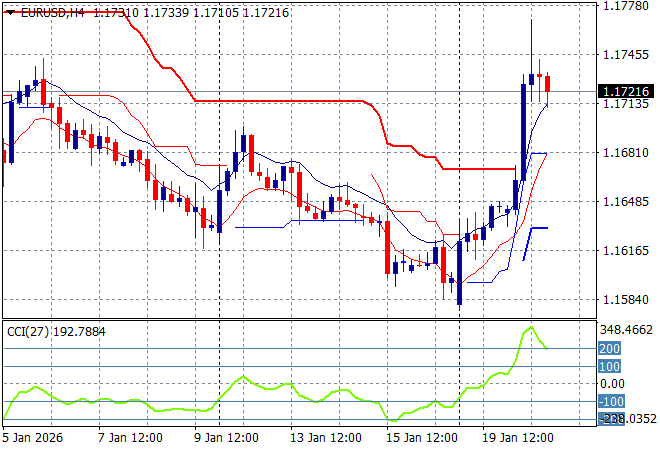
Task: Click the CCI 0.00 level label
Action: pos(612,383)
